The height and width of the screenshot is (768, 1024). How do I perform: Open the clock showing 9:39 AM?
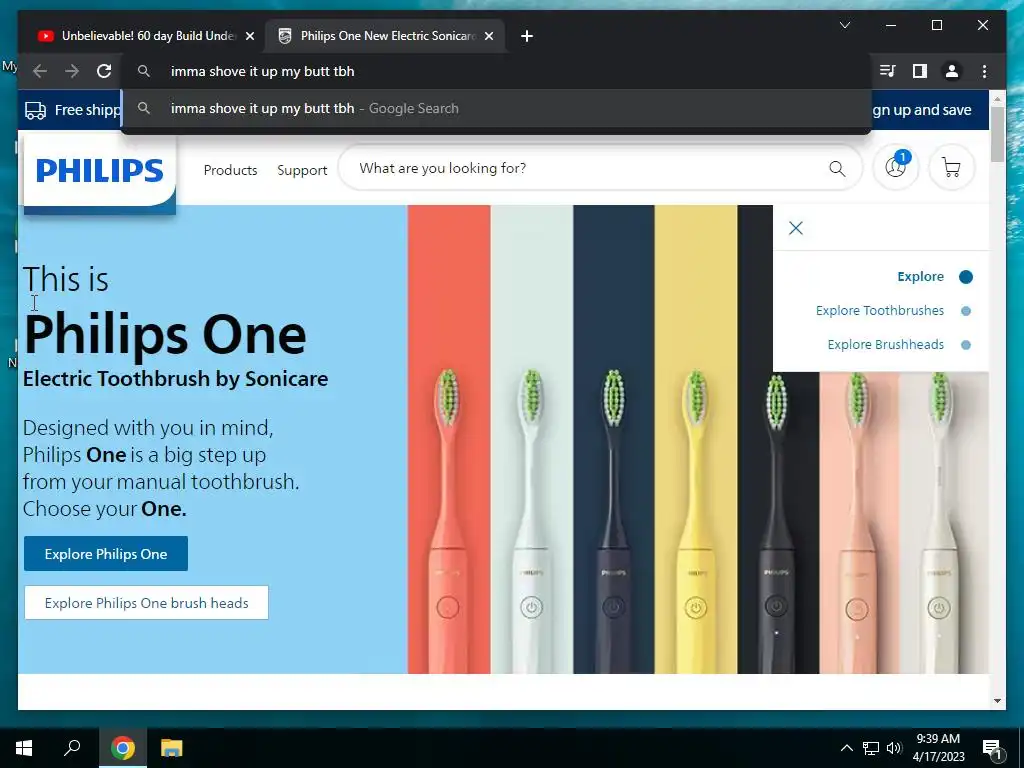[938, 748]
